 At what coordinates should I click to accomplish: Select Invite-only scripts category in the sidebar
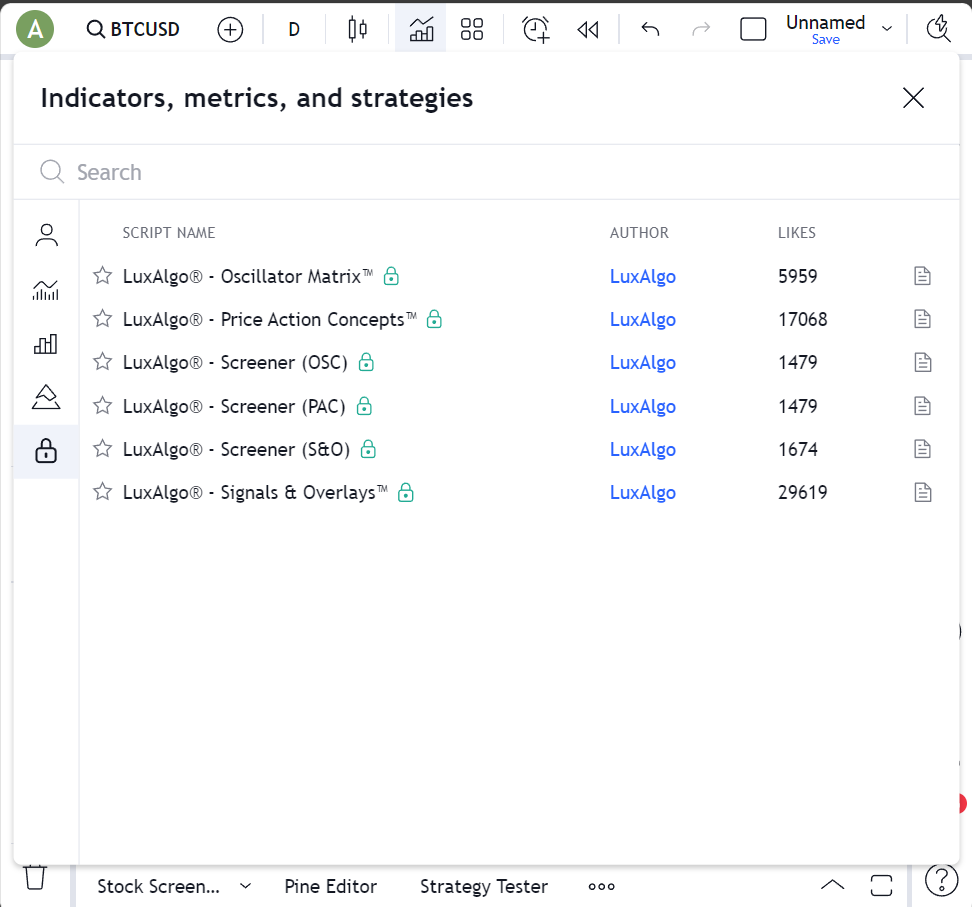point(46,451)
